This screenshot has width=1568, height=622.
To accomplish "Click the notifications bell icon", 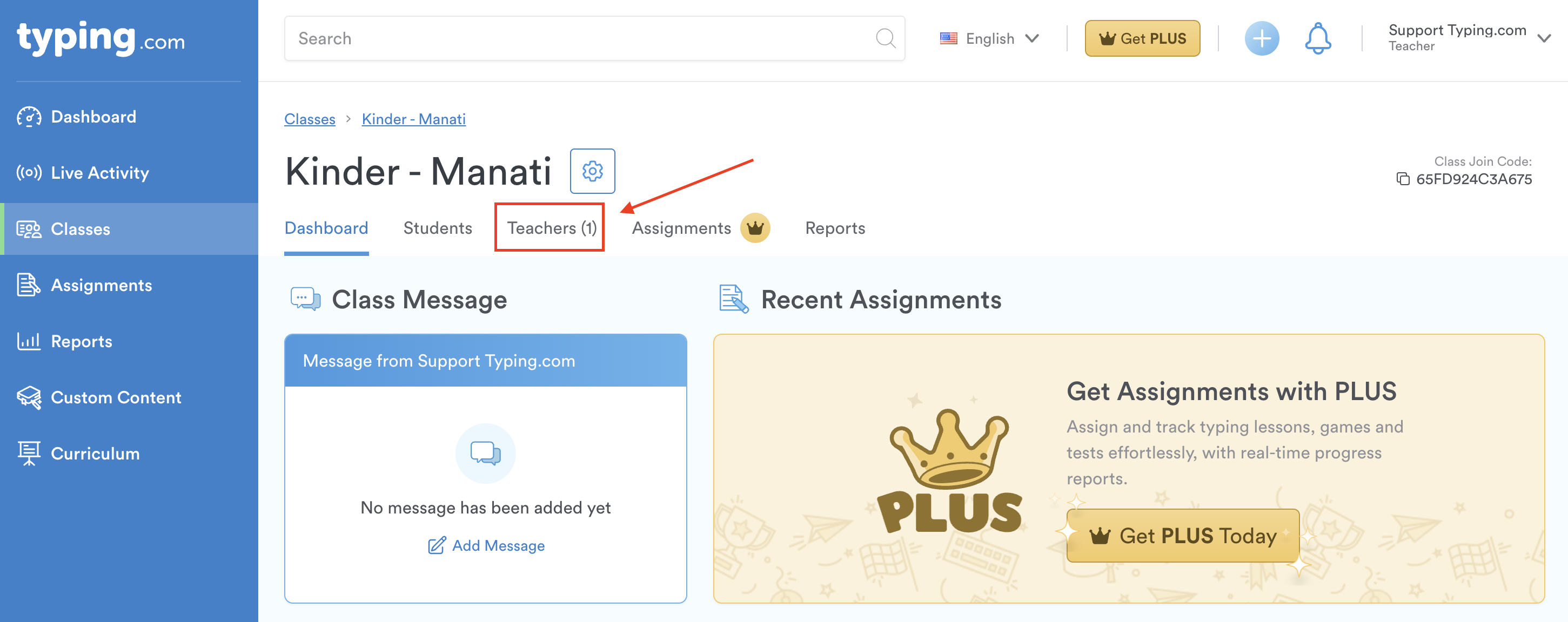I will tap(1317, 39).
